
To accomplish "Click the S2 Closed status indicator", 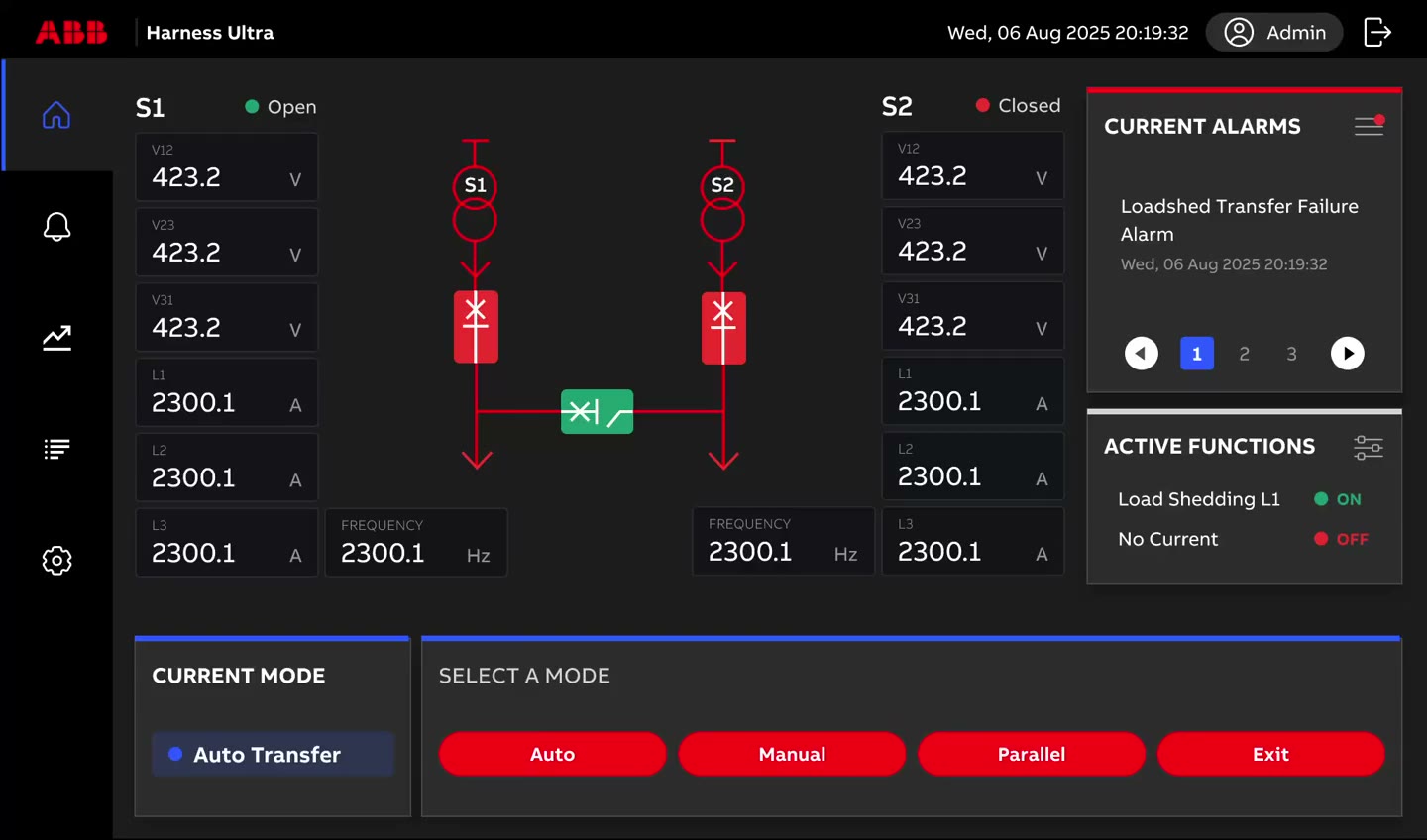I will pos(1018,105).
